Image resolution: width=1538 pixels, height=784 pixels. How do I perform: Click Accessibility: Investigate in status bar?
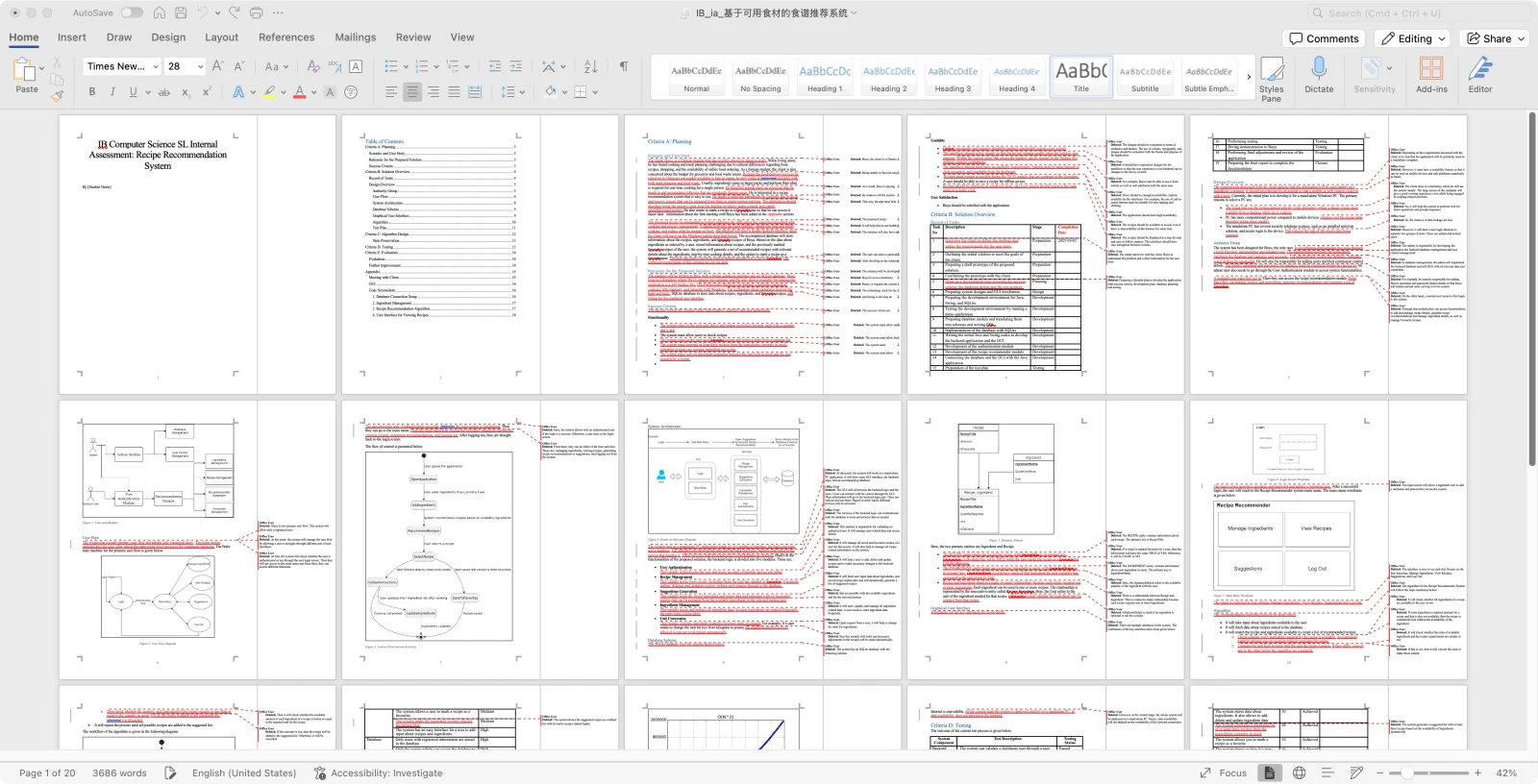(378, 772)
